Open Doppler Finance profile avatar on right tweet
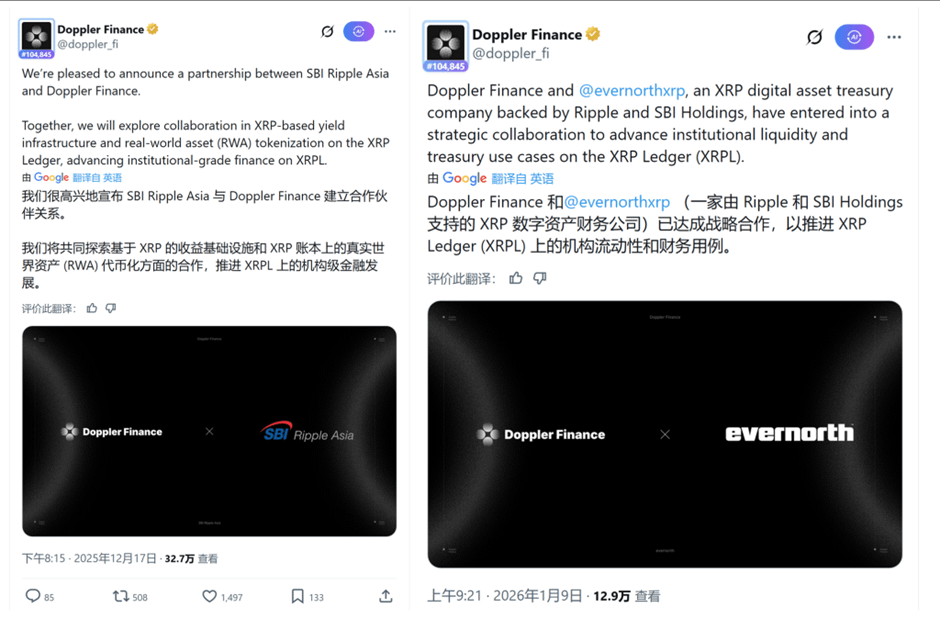Viewport: 940px width, 619px height. pyautogui.click(x=446, y=46)
